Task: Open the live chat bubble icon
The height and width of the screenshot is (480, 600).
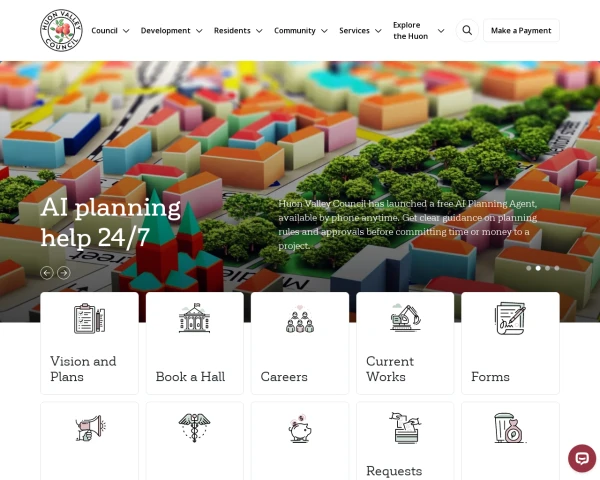Action: (x=582, y=458)
